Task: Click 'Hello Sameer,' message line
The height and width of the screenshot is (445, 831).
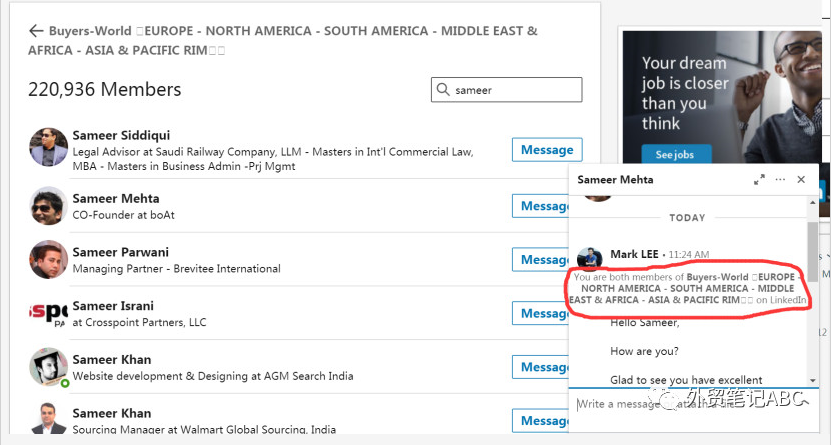Action: click(x=644, y=323)
